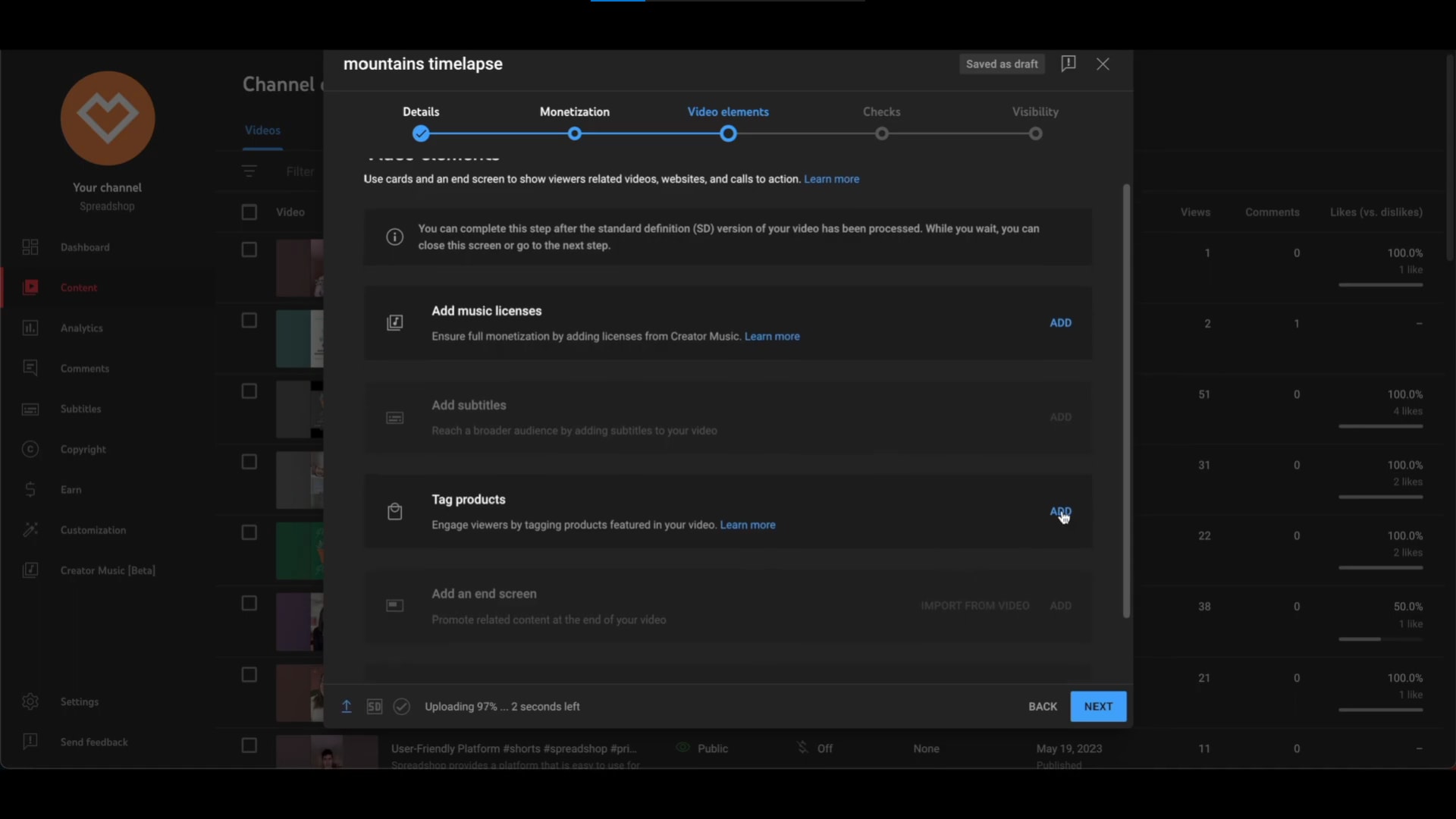Open Customization wand icon
Viewport: 1456px width, 819px height.
(30, 530)
